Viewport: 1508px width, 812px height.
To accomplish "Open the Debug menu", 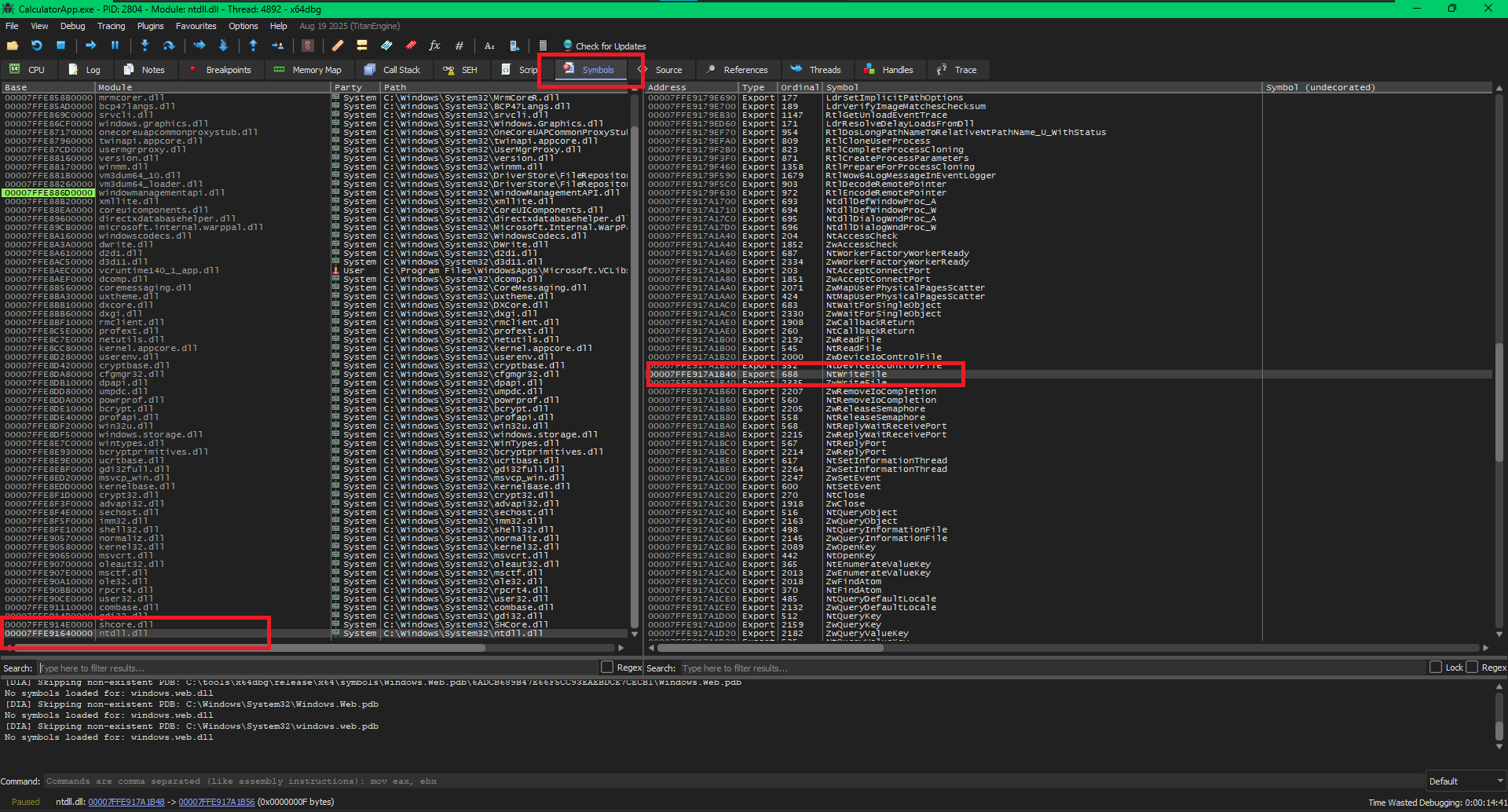I will pos(72,26).
